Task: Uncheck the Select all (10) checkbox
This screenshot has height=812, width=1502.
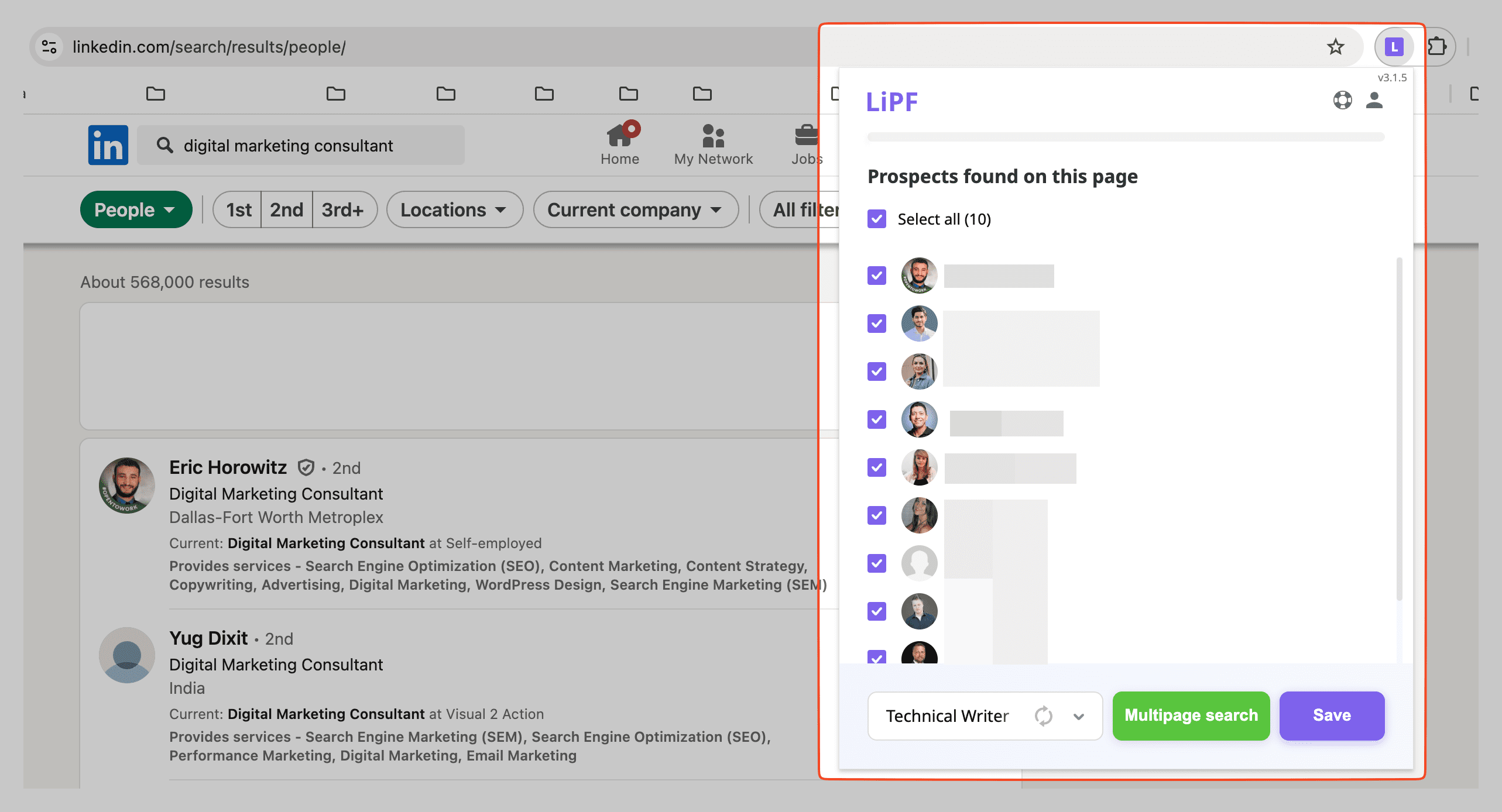Action: pyautogui.click(x=877, y=219)
